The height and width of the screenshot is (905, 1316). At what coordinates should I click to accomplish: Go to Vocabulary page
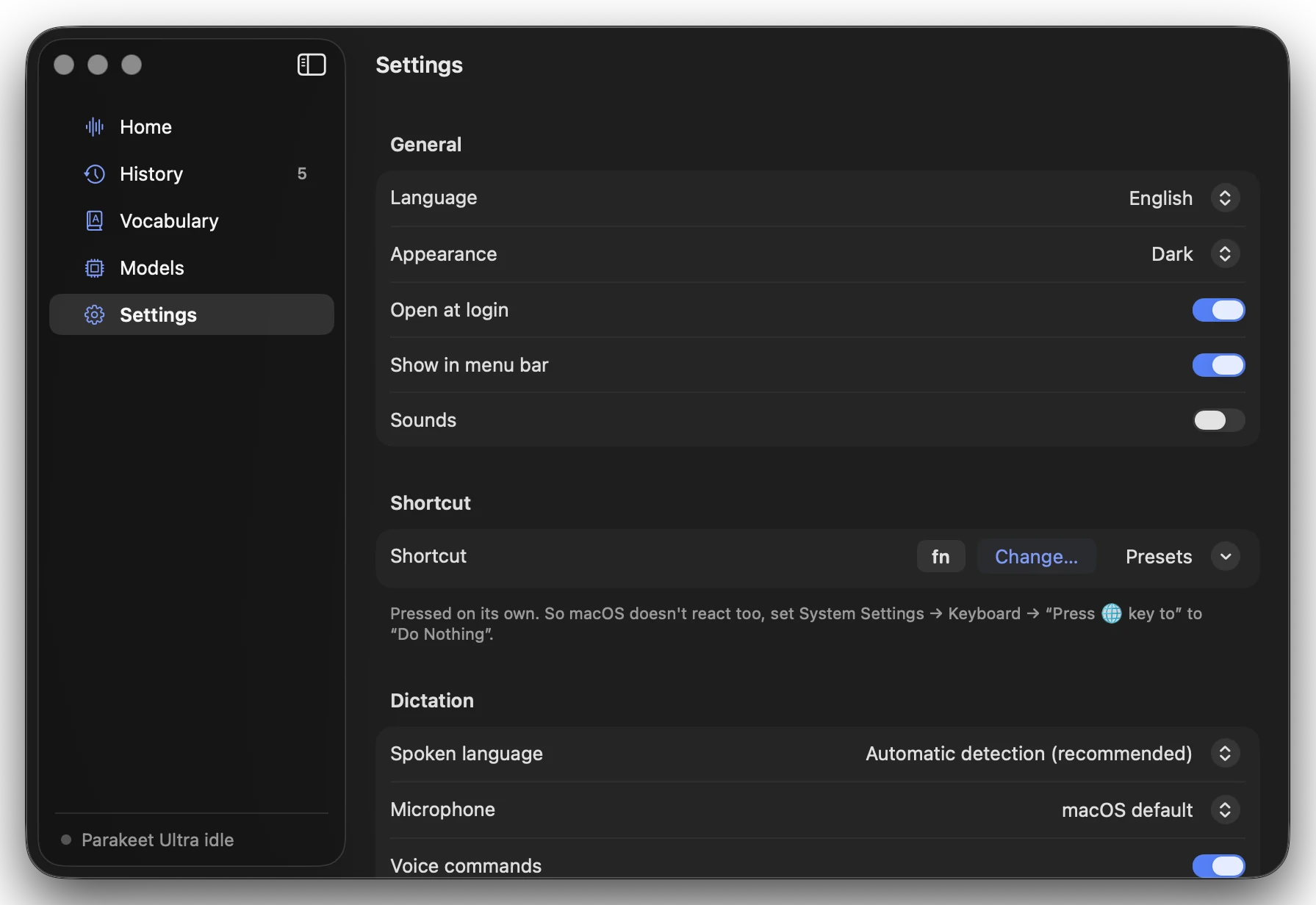[192, 221]
